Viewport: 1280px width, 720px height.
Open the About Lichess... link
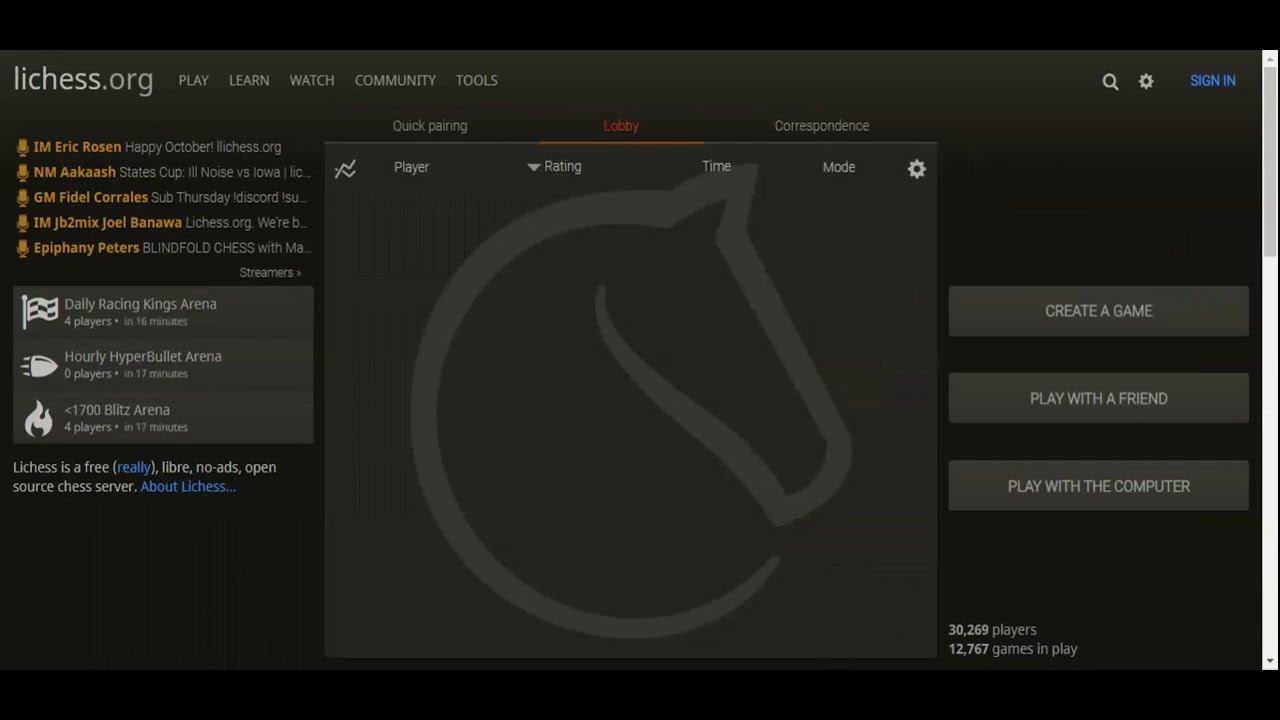(188, 486)
